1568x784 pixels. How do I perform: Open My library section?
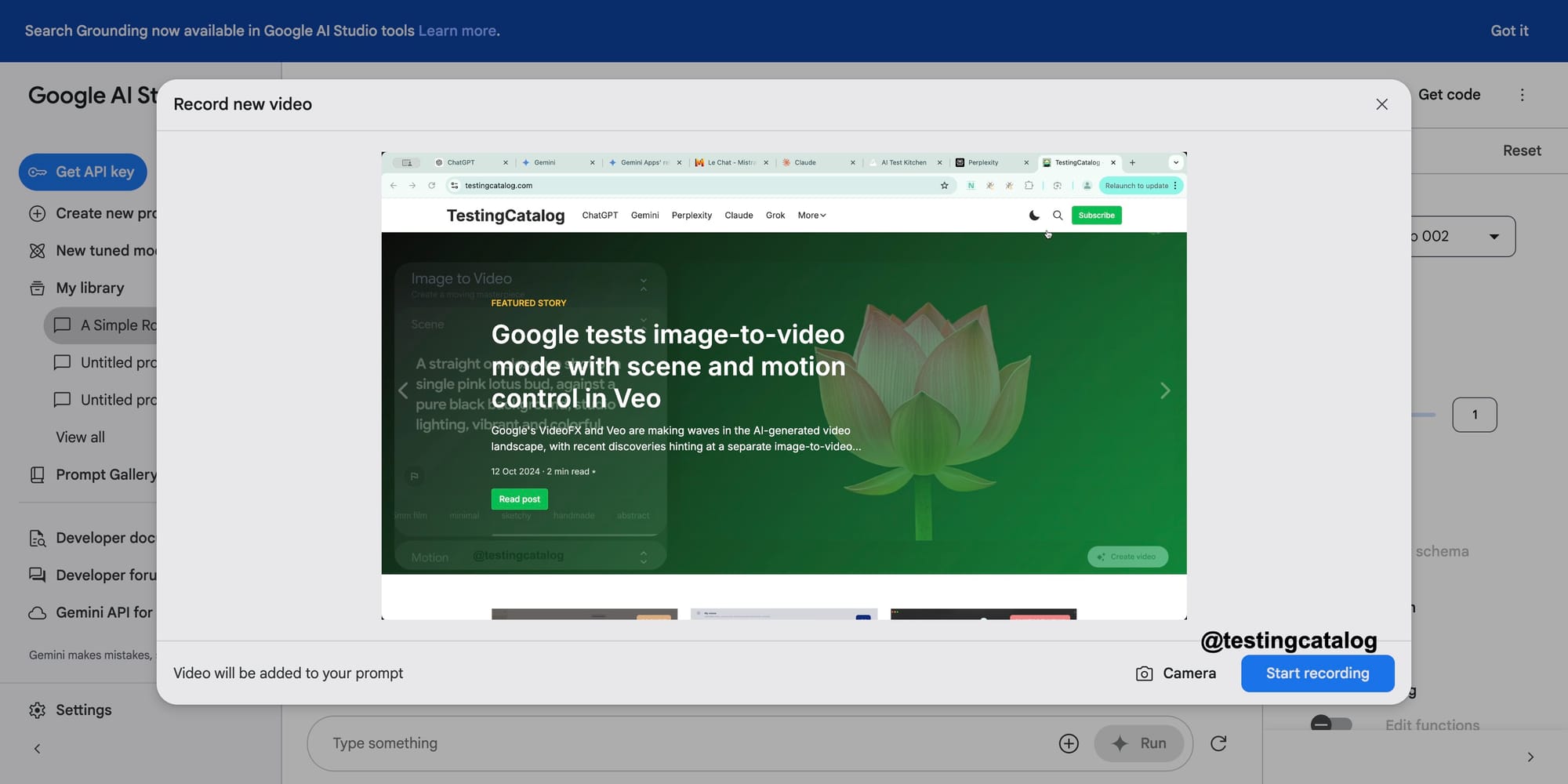coord(89,288)
